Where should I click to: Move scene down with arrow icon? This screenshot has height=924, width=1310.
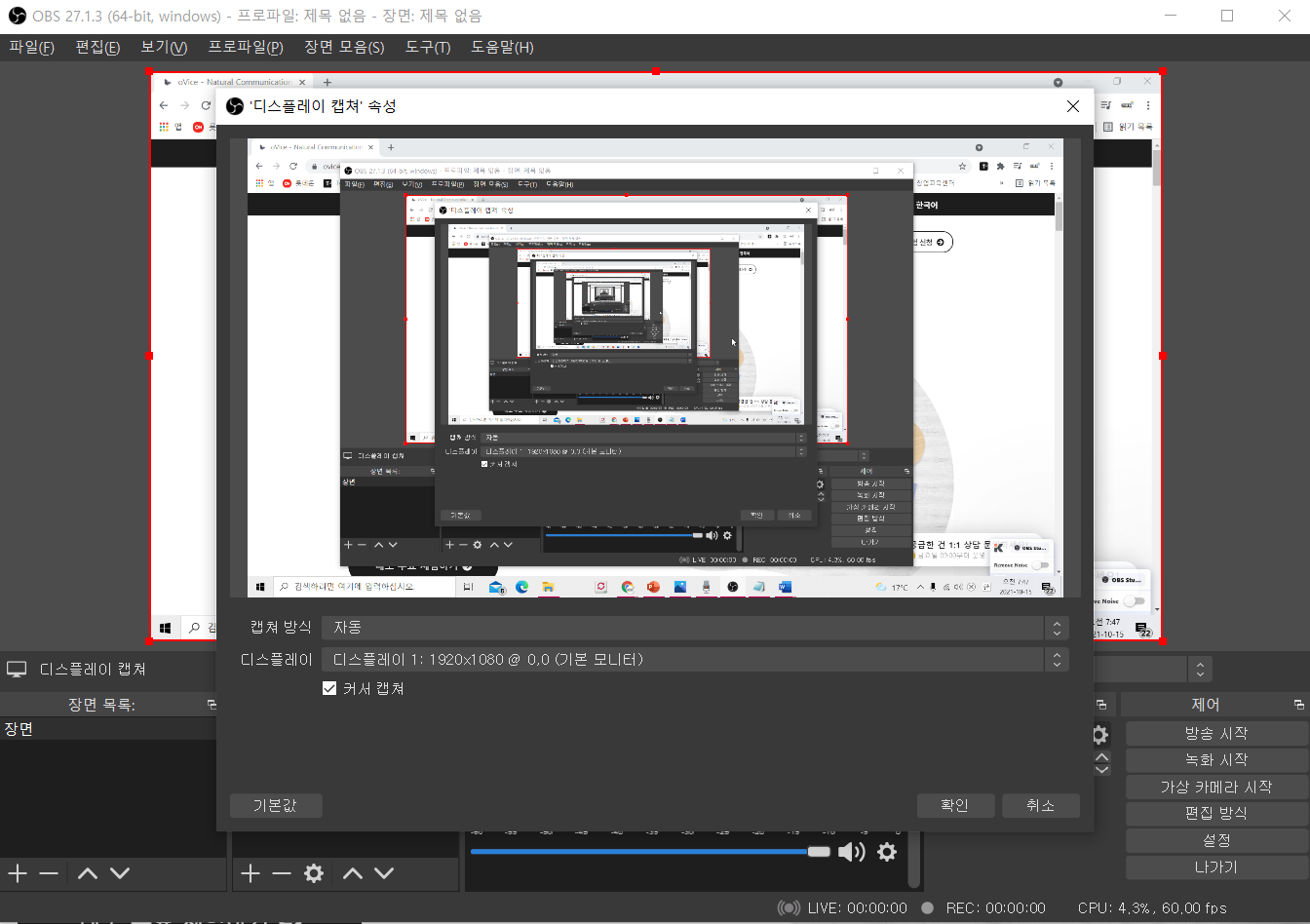(x=120, y=872)
